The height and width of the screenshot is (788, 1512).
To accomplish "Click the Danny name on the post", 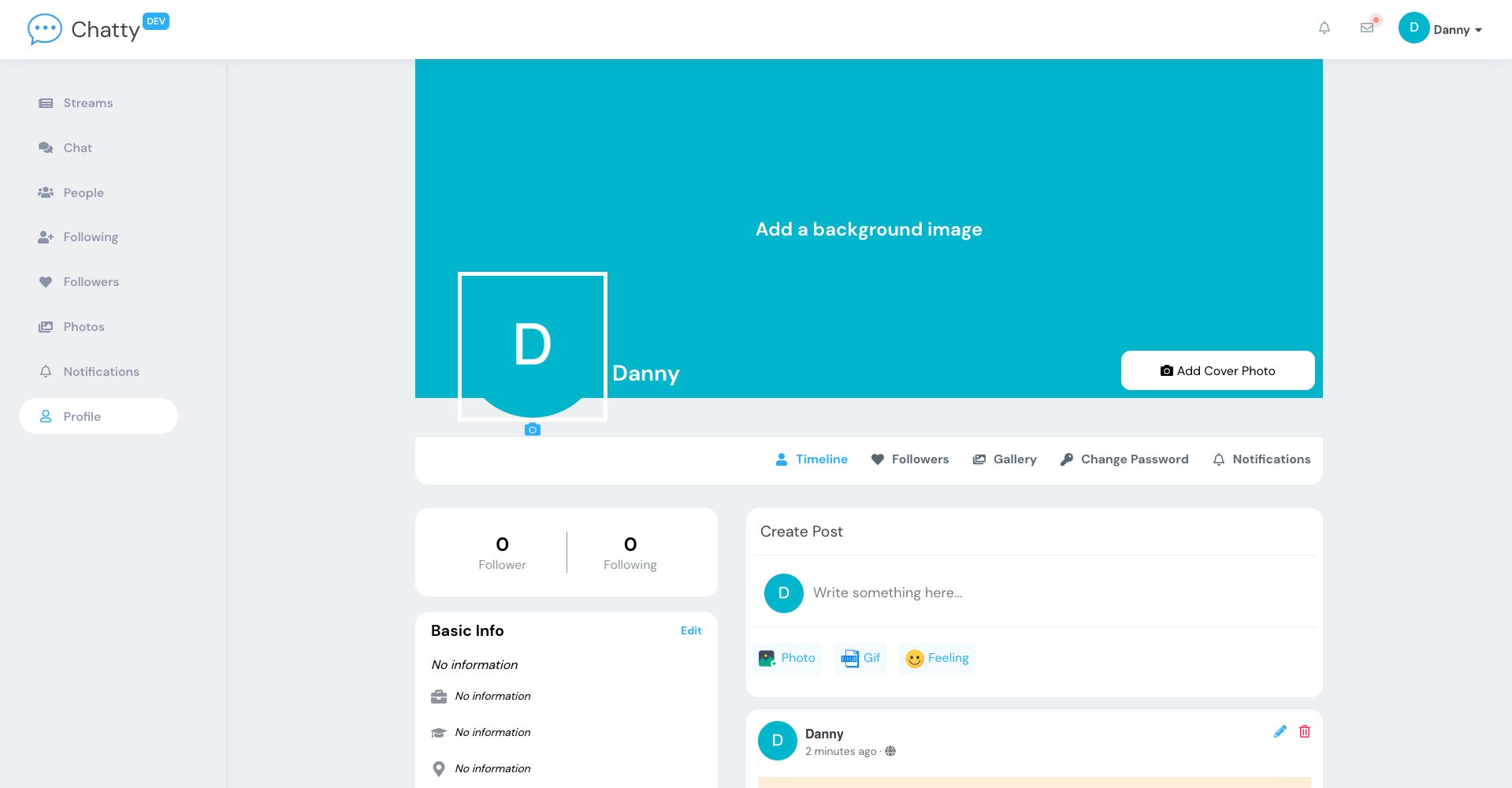I will (x=824, y=734).
